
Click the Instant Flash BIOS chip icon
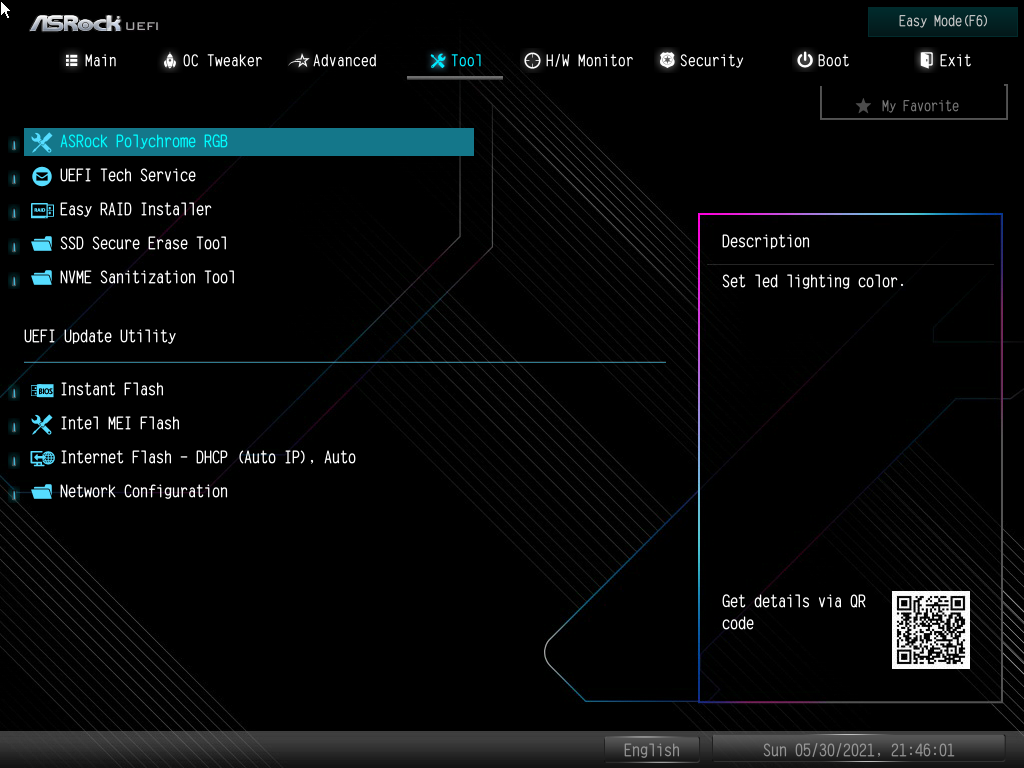(42, 391)
